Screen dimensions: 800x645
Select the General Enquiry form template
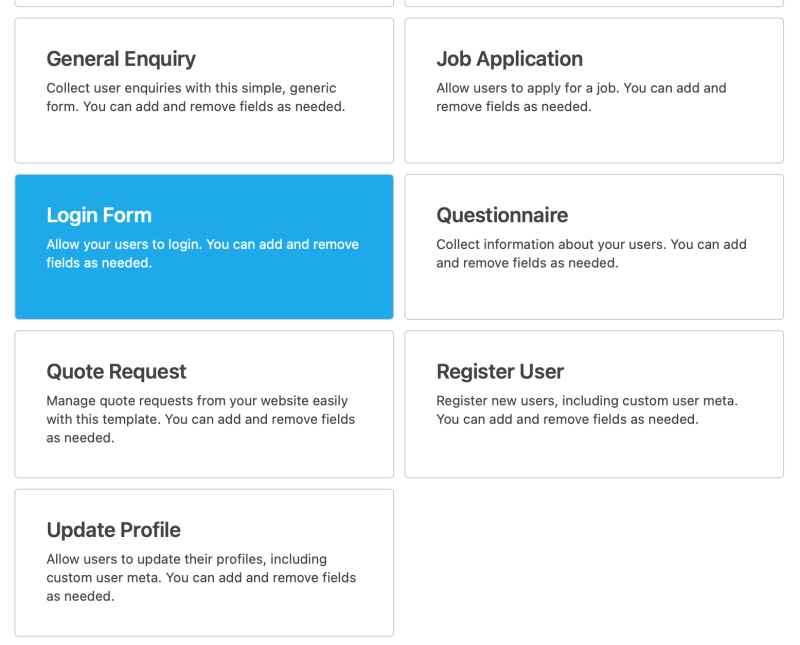point(204,90)
